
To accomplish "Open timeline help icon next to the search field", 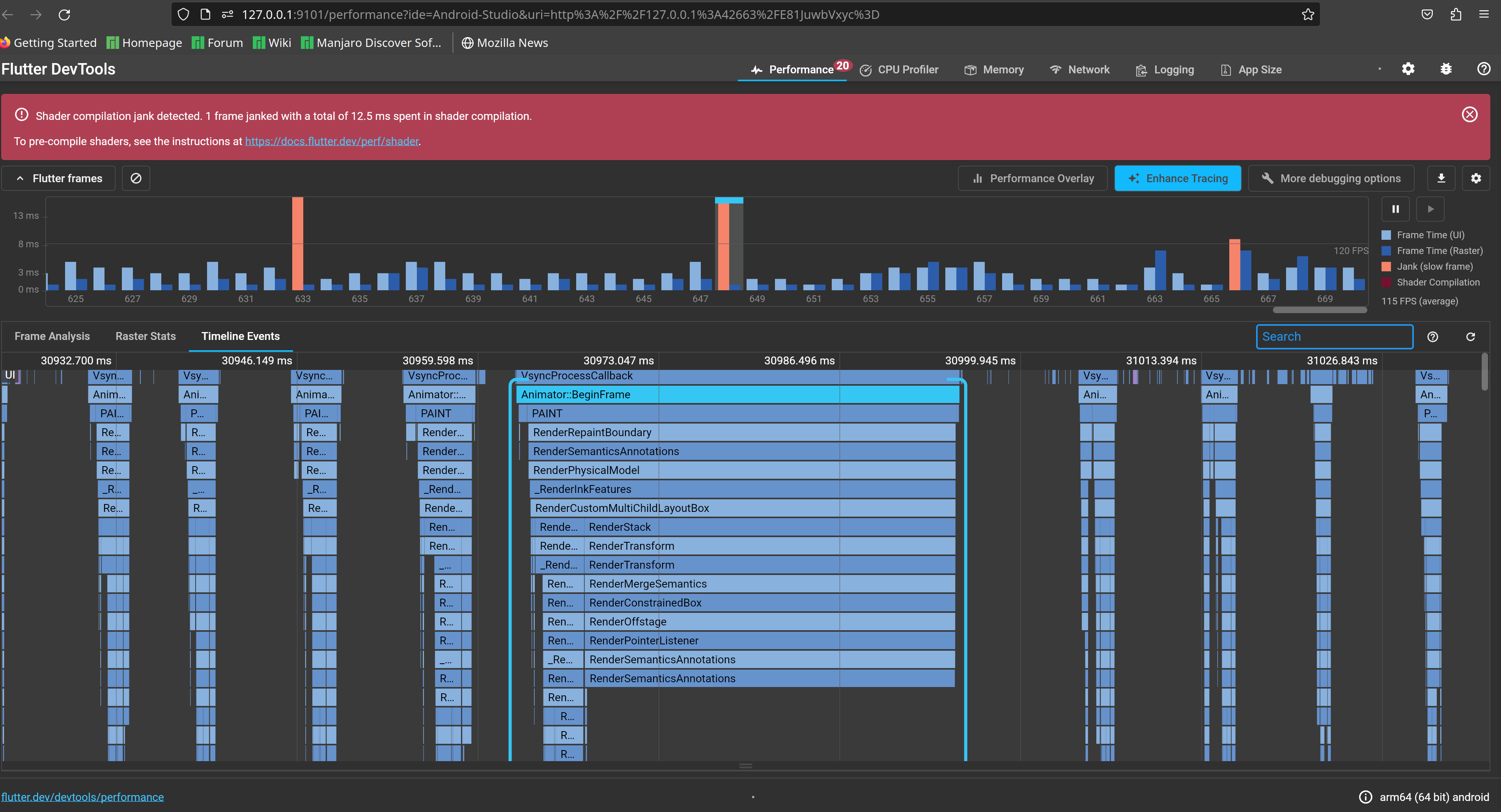I will pyautogui.click(x=1432, y=337).
